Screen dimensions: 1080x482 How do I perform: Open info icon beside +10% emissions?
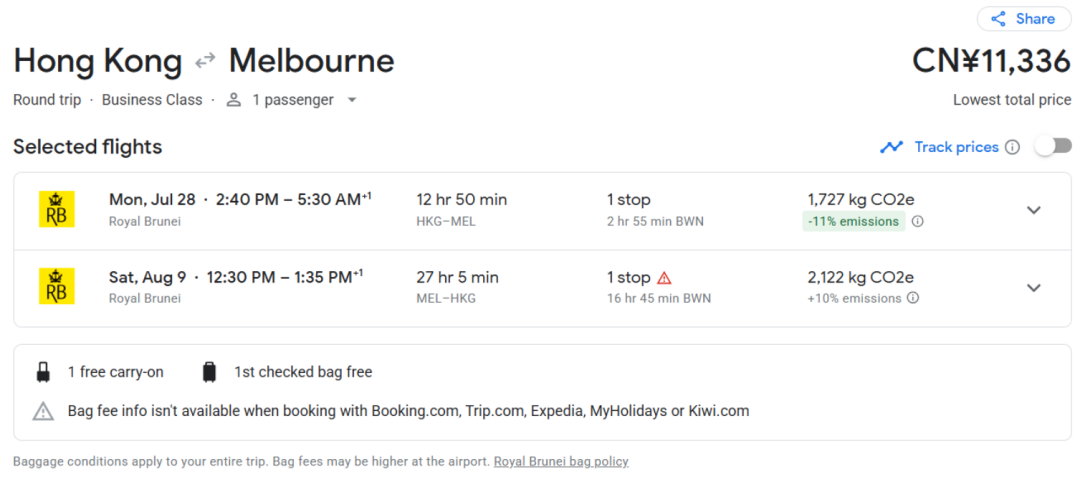[913, 298]
